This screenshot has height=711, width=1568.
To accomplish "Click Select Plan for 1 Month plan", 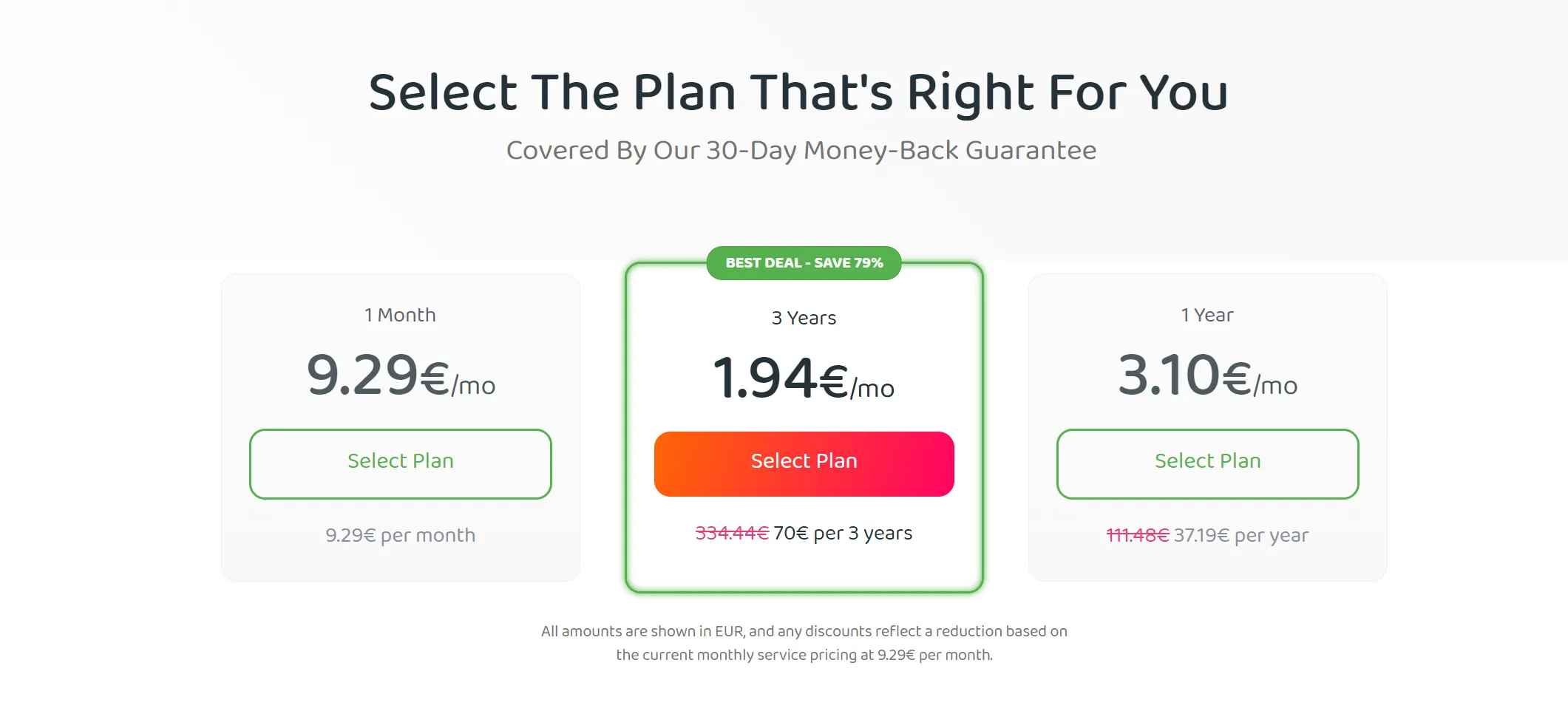I will [400, 463].
